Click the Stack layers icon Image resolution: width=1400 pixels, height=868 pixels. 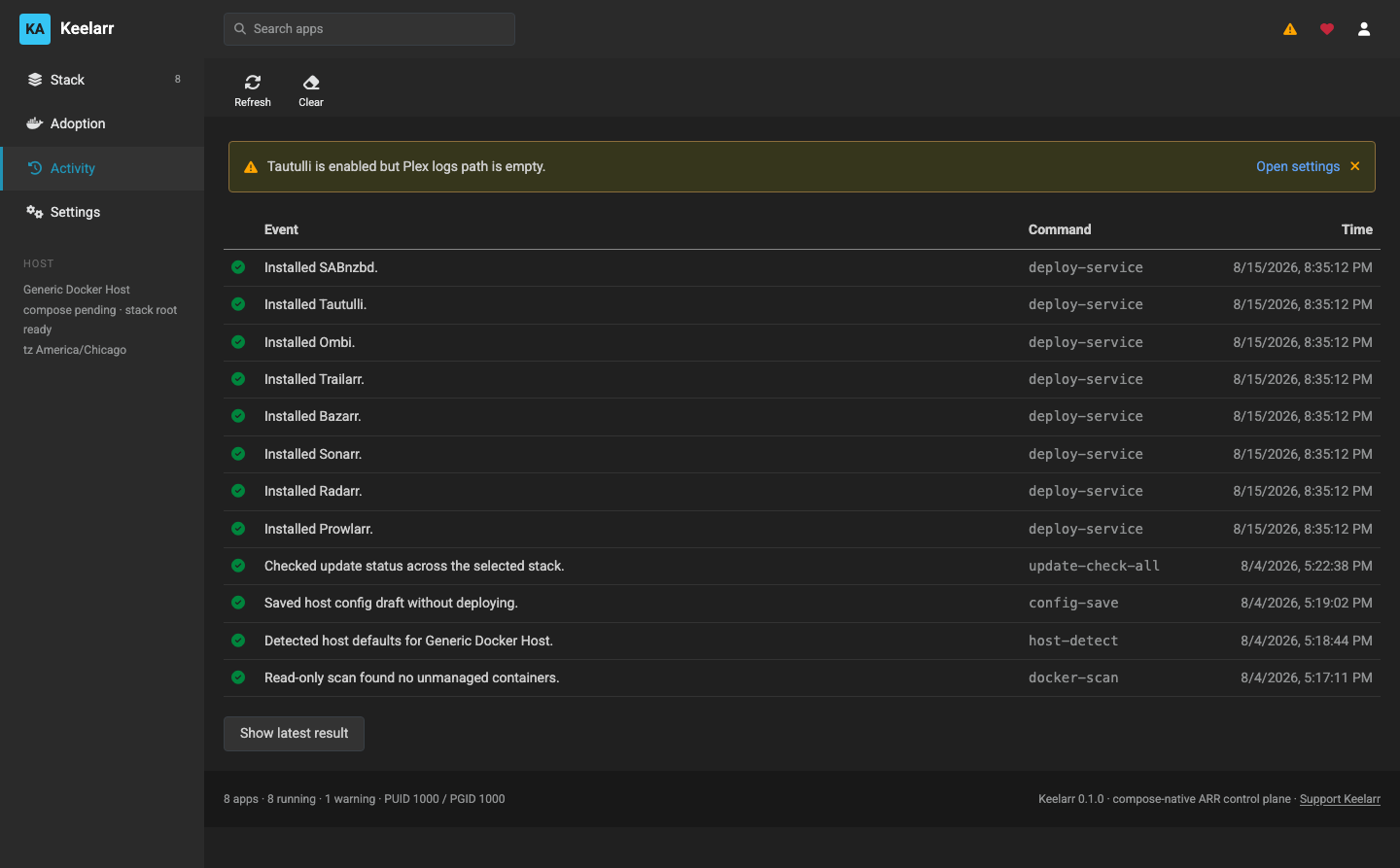[35, 80]
